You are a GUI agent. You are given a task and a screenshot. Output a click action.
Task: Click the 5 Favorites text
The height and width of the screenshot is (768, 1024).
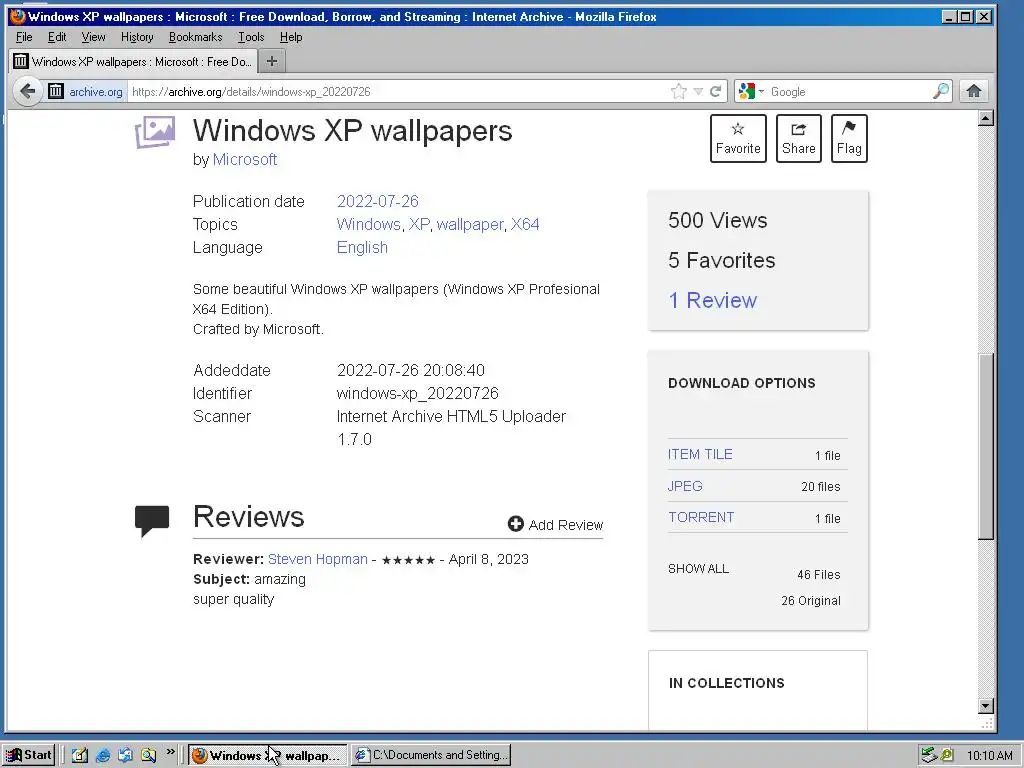(x=722, y=261)
